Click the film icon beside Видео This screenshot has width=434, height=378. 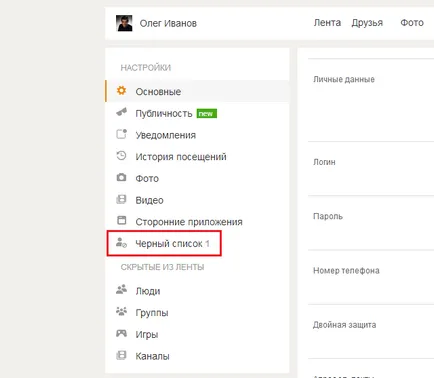click(121, 199)
